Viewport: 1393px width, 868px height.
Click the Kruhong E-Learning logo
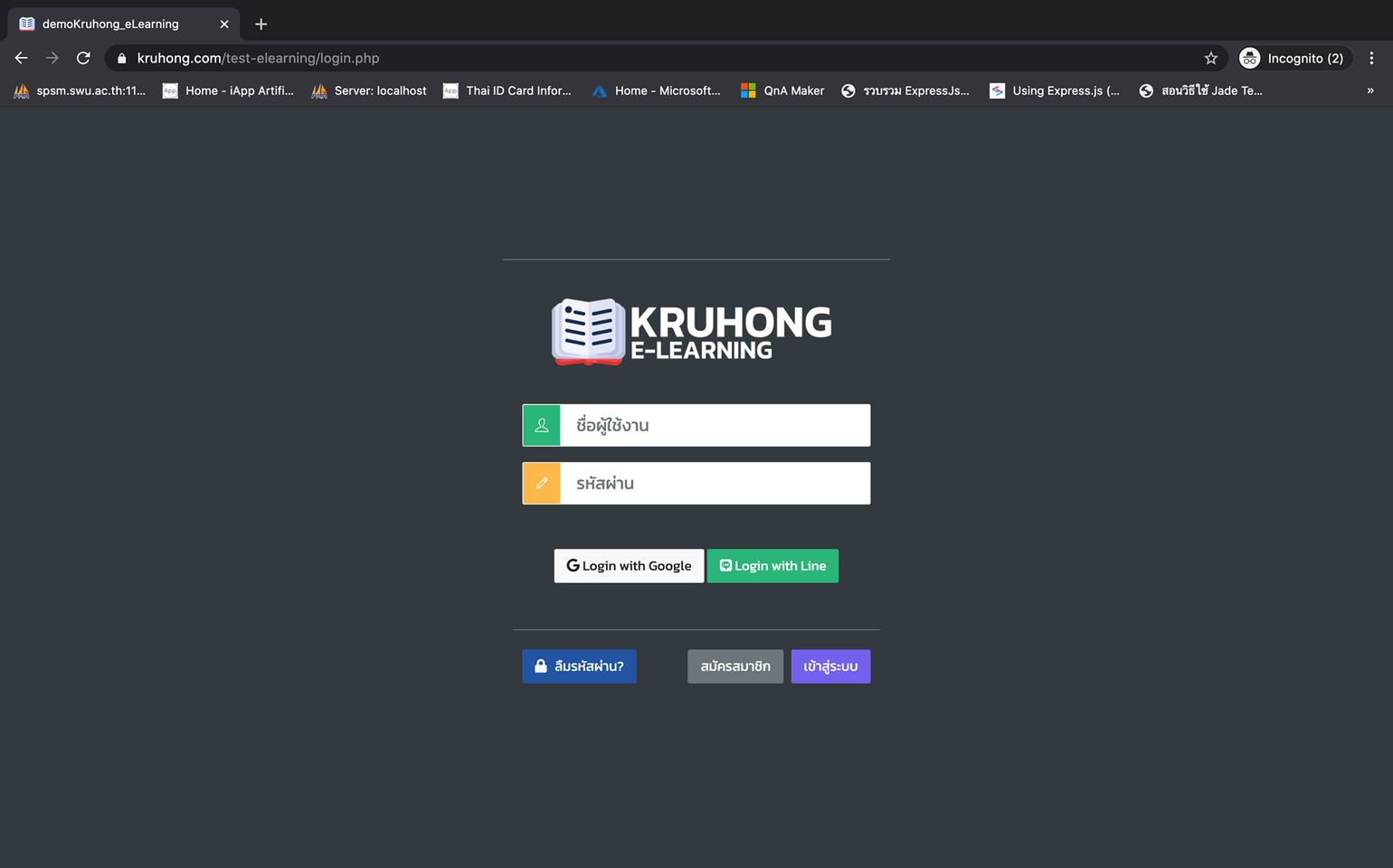692,332
